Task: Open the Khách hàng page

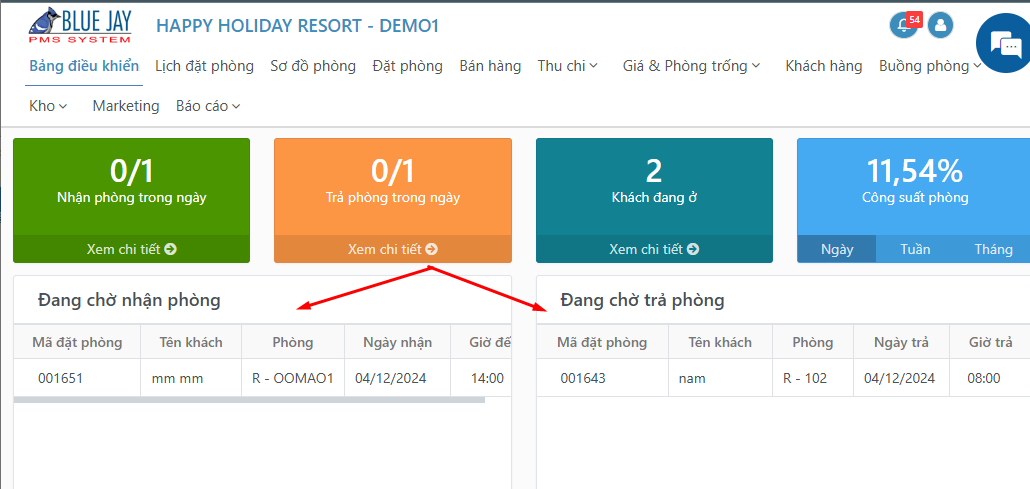Action: pos(824,66)
